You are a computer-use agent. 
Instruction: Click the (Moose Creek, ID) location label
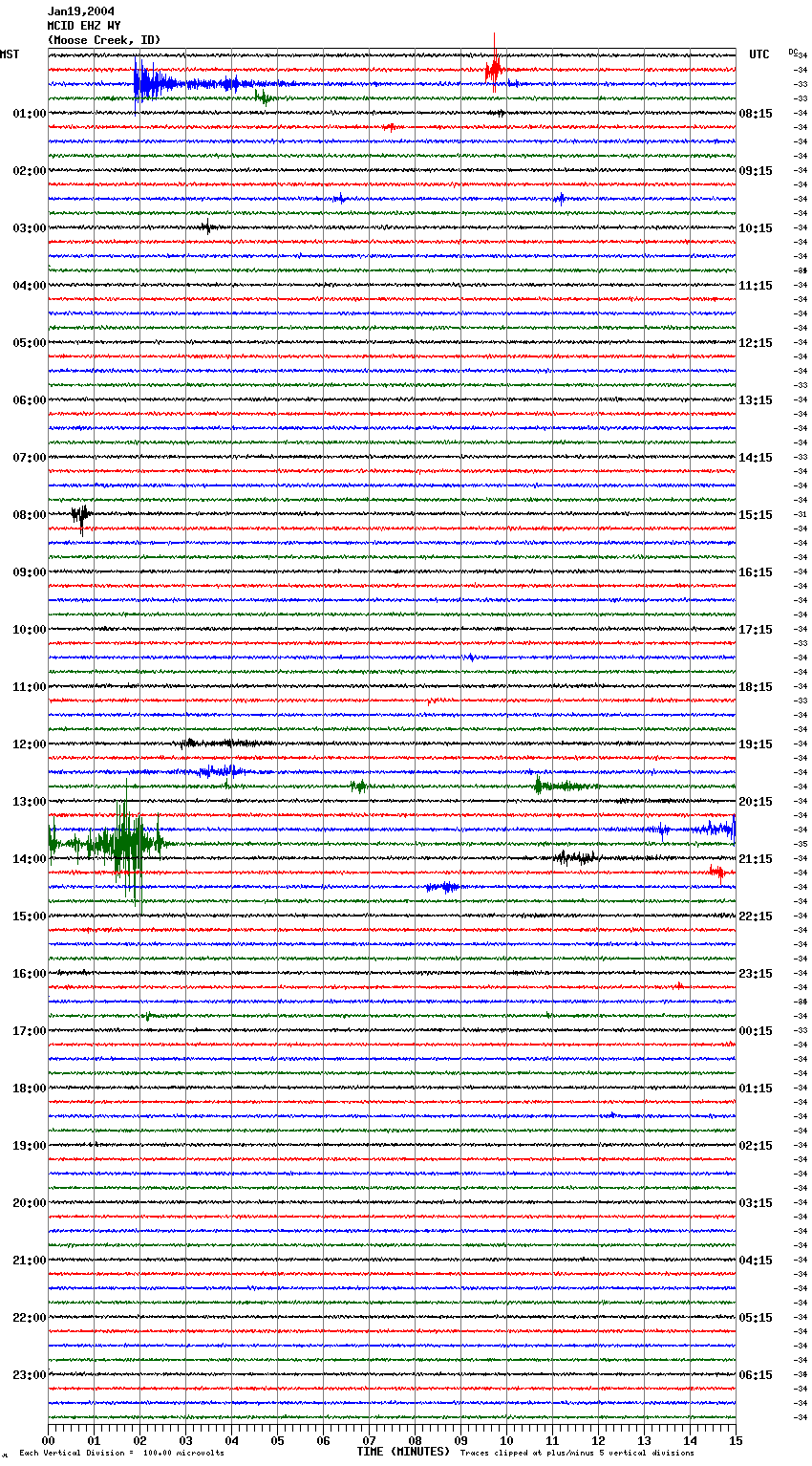[x=104, y=40]
